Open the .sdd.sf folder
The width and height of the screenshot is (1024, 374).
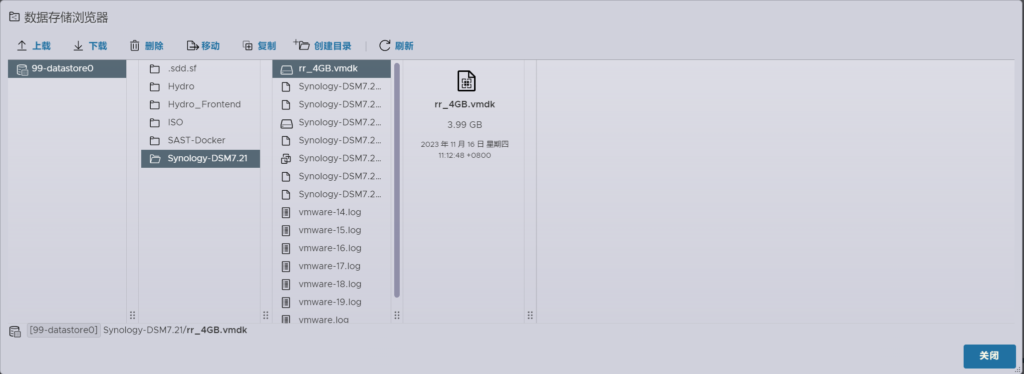tap(200, 69)
